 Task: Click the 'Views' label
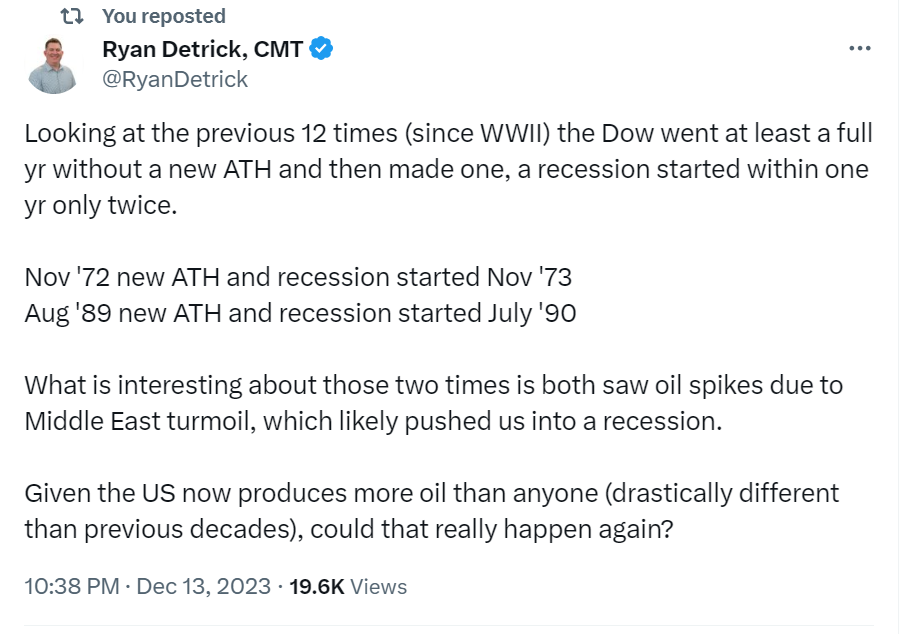coord(378,587)
